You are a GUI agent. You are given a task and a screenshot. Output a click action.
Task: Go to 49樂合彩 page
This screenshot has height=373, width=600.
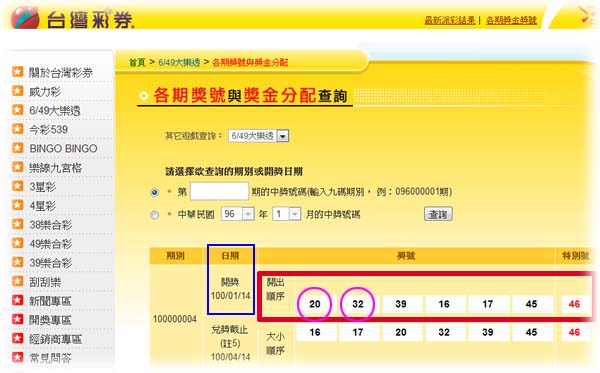[51, 244]
